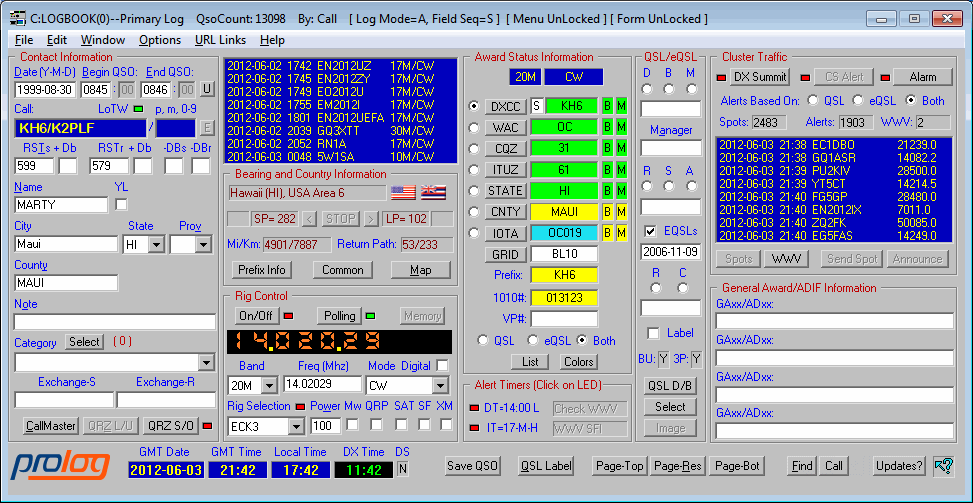Click the red LED beside DX Summit
Screen dimensions: 973x503
click(x=723, y=78)
